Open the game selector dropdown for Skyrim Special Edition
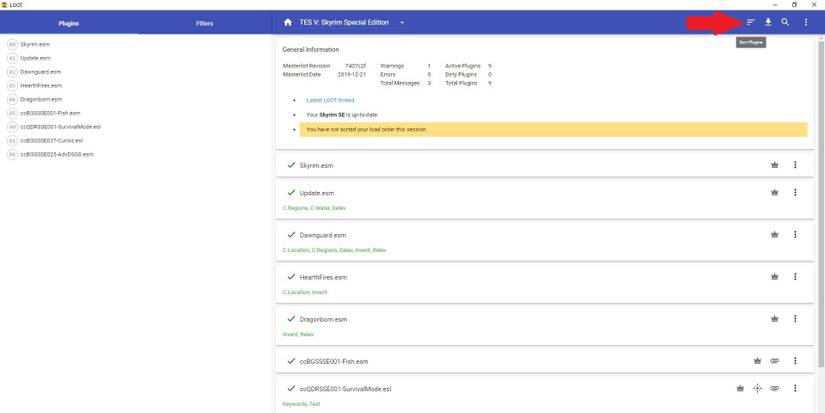The height and width of the screenshot is (413, 825). click(402, 22)
